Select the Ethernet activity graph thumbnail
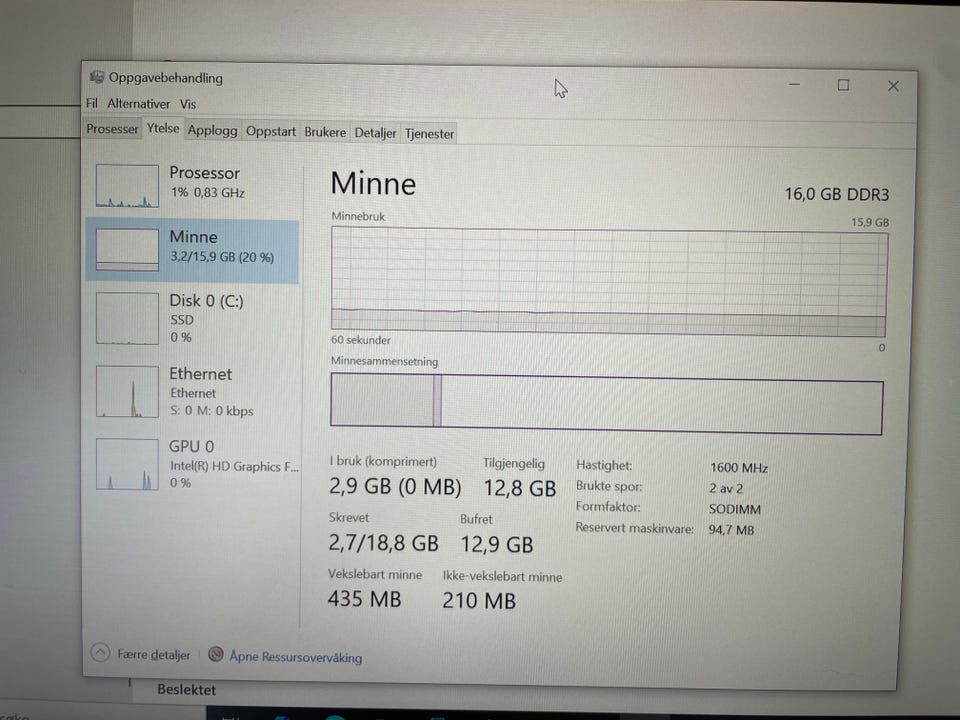Screen dimensions: 960x720 coord(127,391)
